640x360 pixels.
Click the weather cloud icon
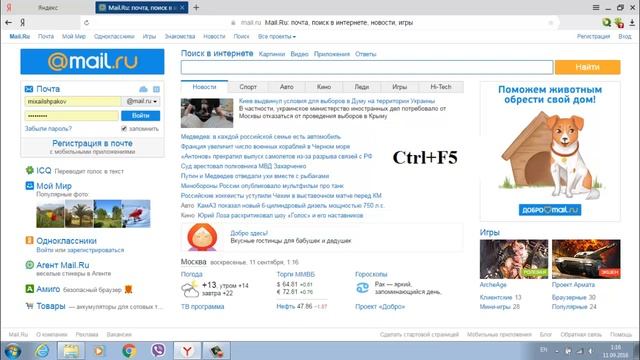click(x=190, y=289)
